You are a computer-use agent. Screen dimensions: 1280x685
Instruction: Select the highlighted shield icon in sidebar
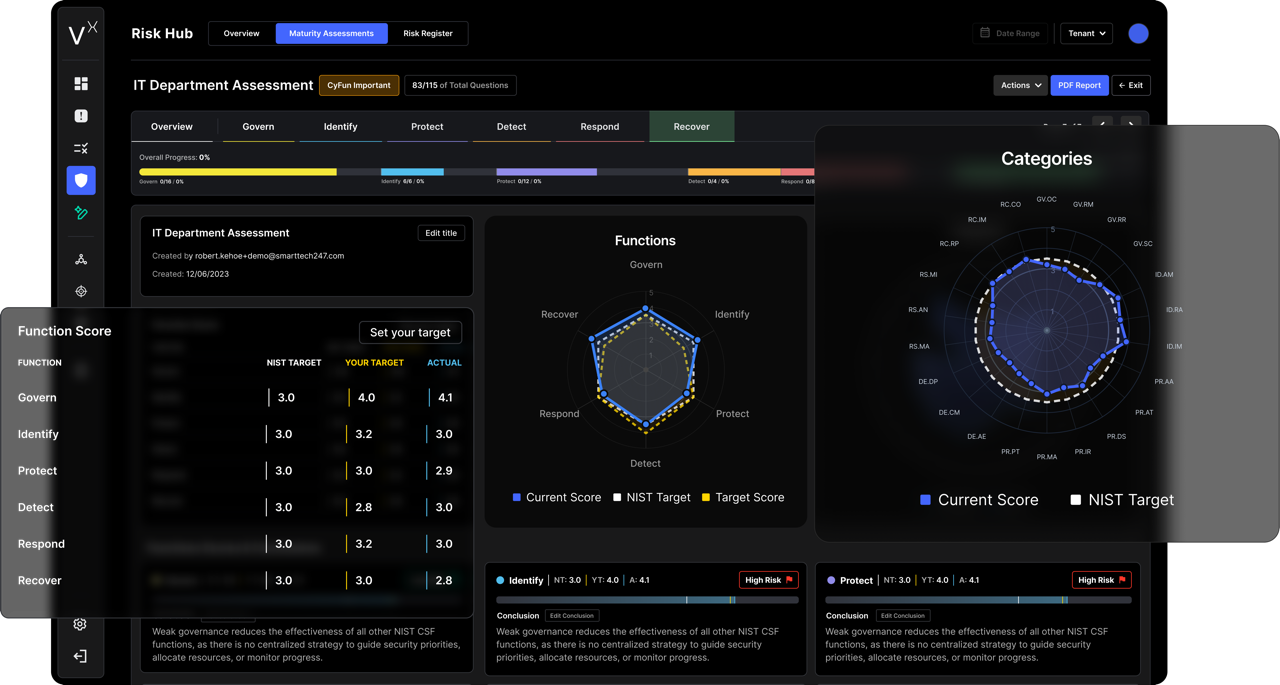[x=81, y=180]
